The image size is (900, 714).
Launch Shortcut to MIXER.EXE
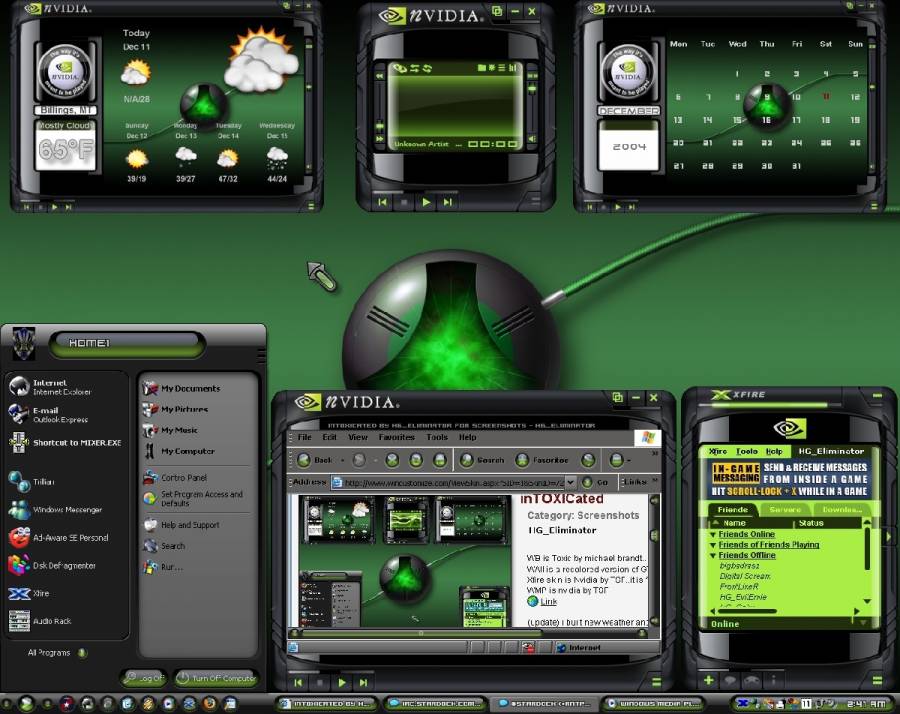pos(65,443)
